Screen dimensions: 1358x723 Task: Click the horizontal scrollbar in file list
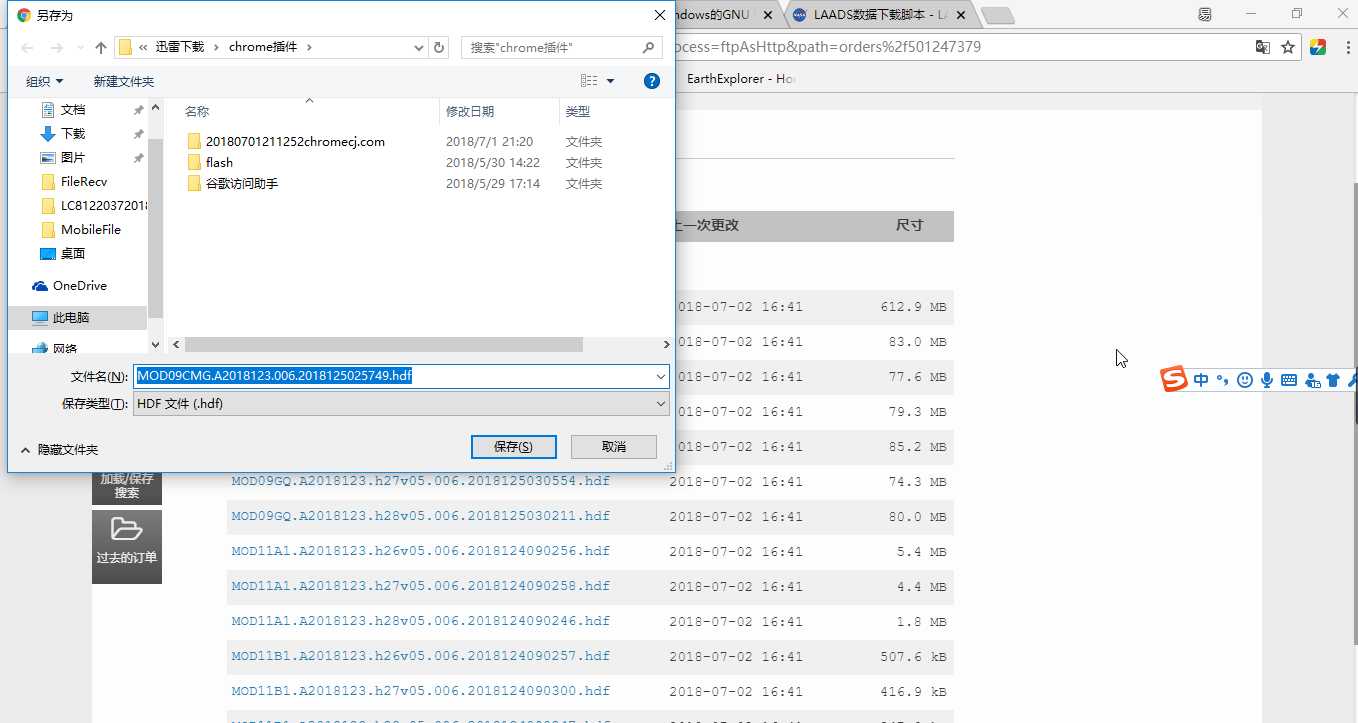tap(382, 344)
